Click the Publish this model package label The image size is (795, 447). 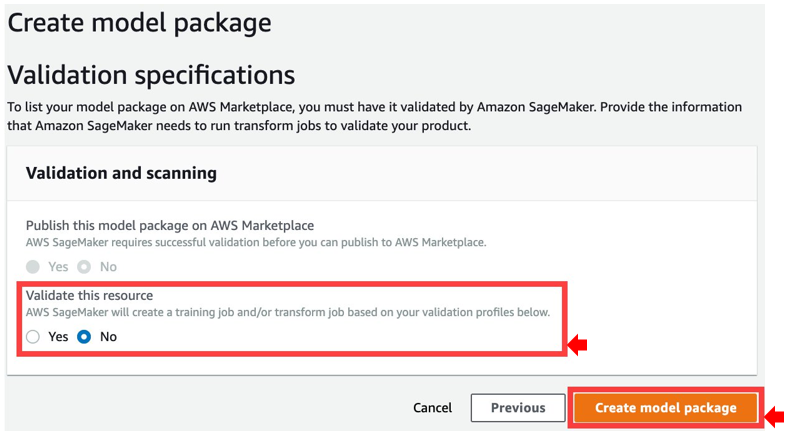[x=170, y=225]
